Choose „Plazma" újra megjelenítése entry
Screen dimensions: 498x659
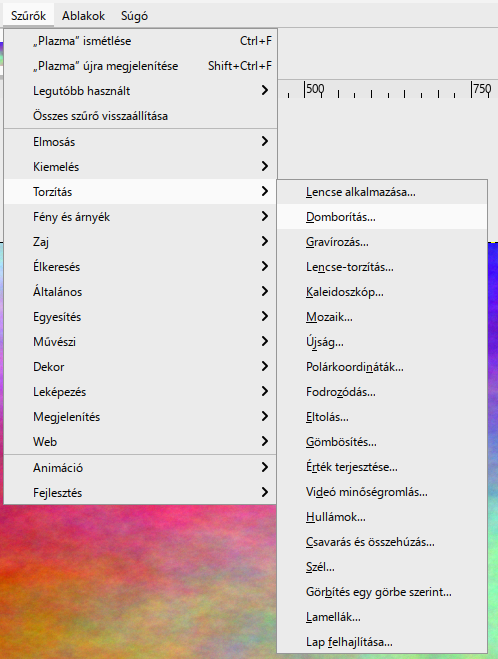[x=140, y=66]
